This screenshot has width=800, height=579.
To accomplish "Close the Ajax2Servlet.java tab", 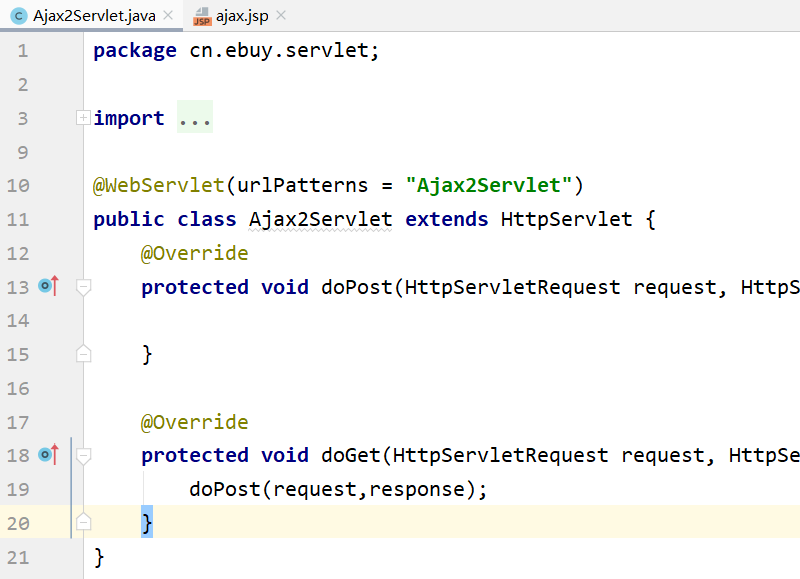I will click(x=168, y=16).
